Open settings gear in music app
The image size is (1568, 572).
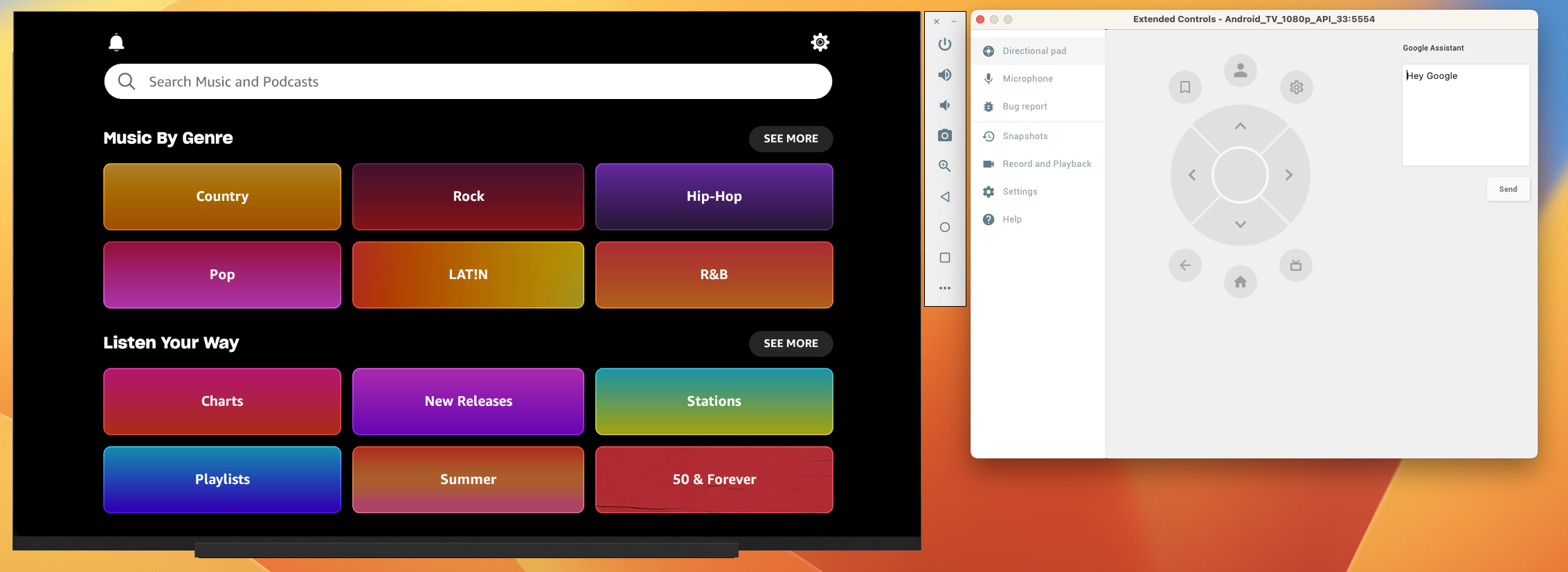pos(820,42)
